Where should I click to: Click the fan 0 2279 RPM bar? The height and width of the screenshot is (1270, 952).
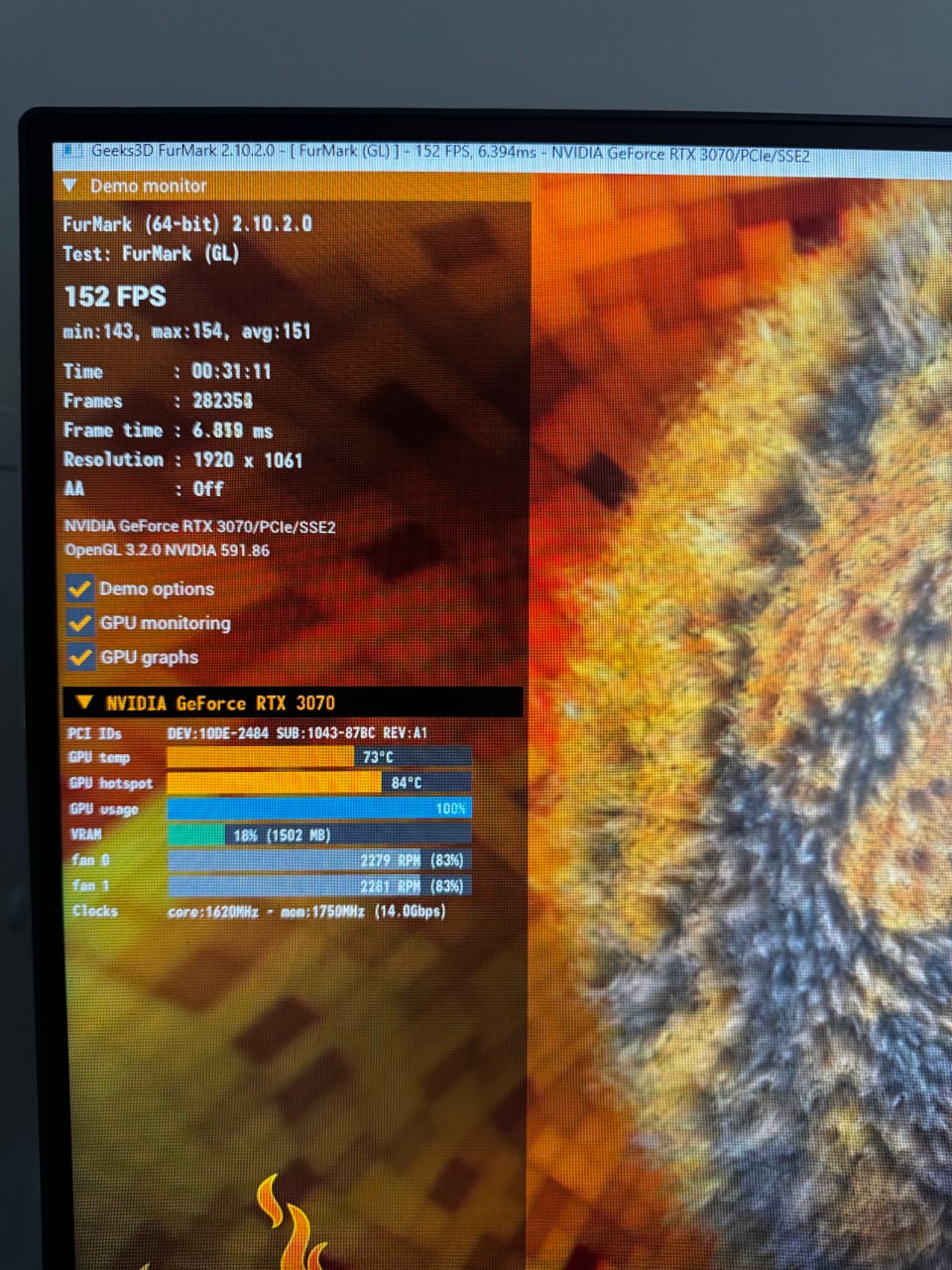pos(319,860)
